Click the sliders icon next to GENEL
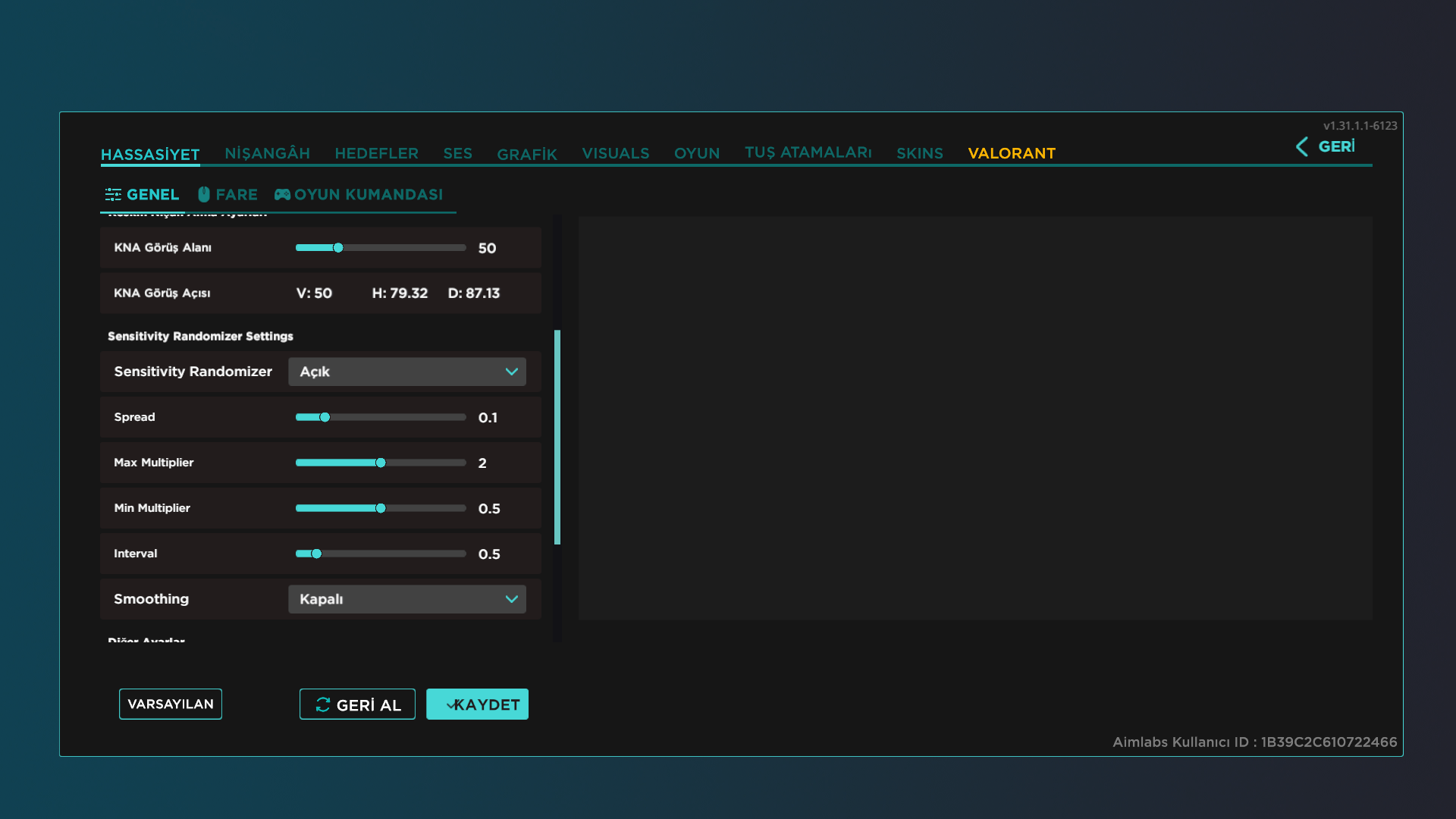Viewport: 1456px width, 819px height. click(113, 195)
